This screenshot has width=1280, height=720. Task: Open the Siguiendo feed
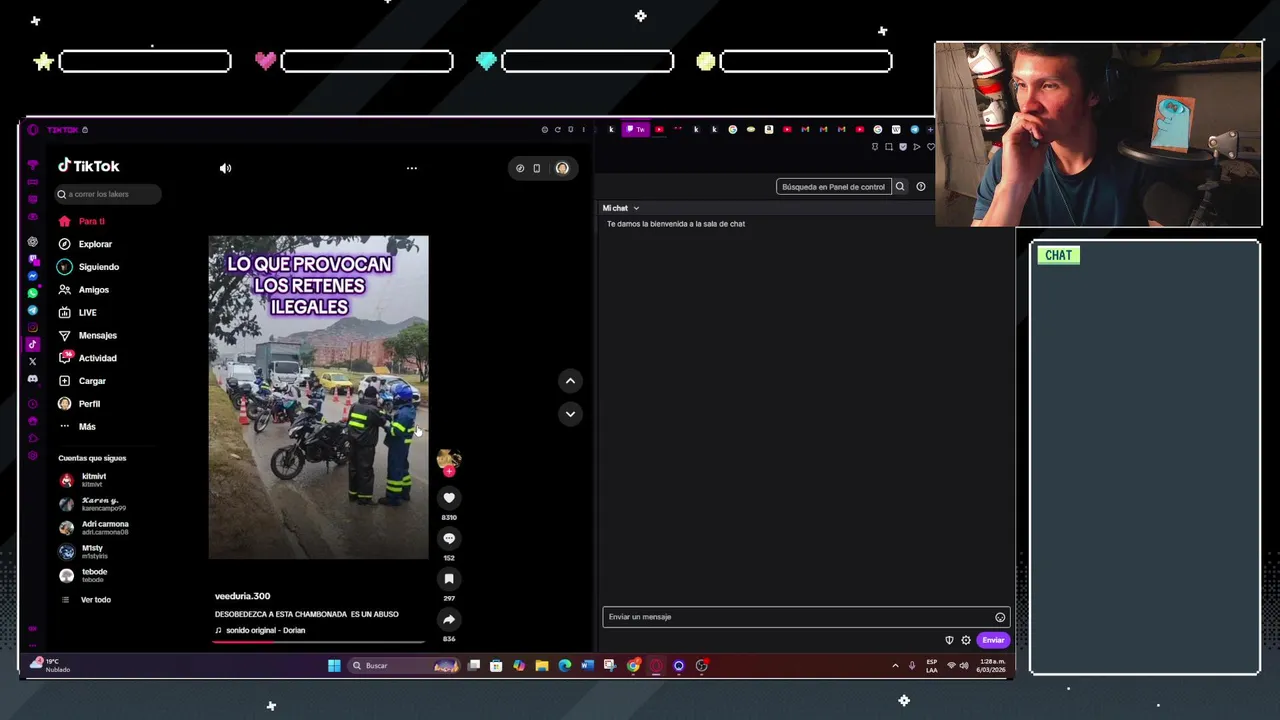click(x=89, y=267)
